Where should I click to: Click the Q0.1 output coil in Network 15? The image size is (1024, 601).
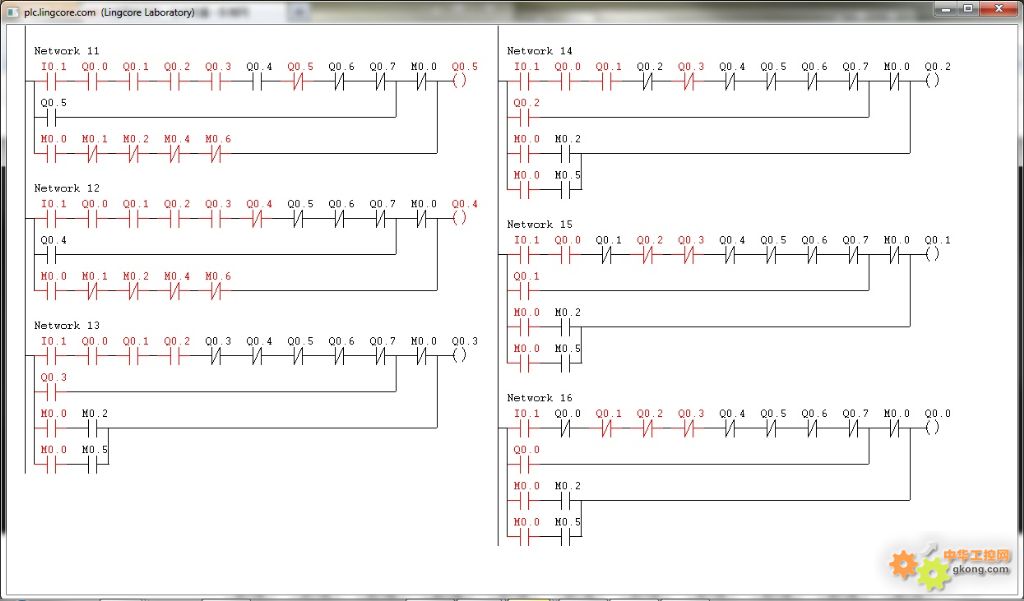point(933,254)
